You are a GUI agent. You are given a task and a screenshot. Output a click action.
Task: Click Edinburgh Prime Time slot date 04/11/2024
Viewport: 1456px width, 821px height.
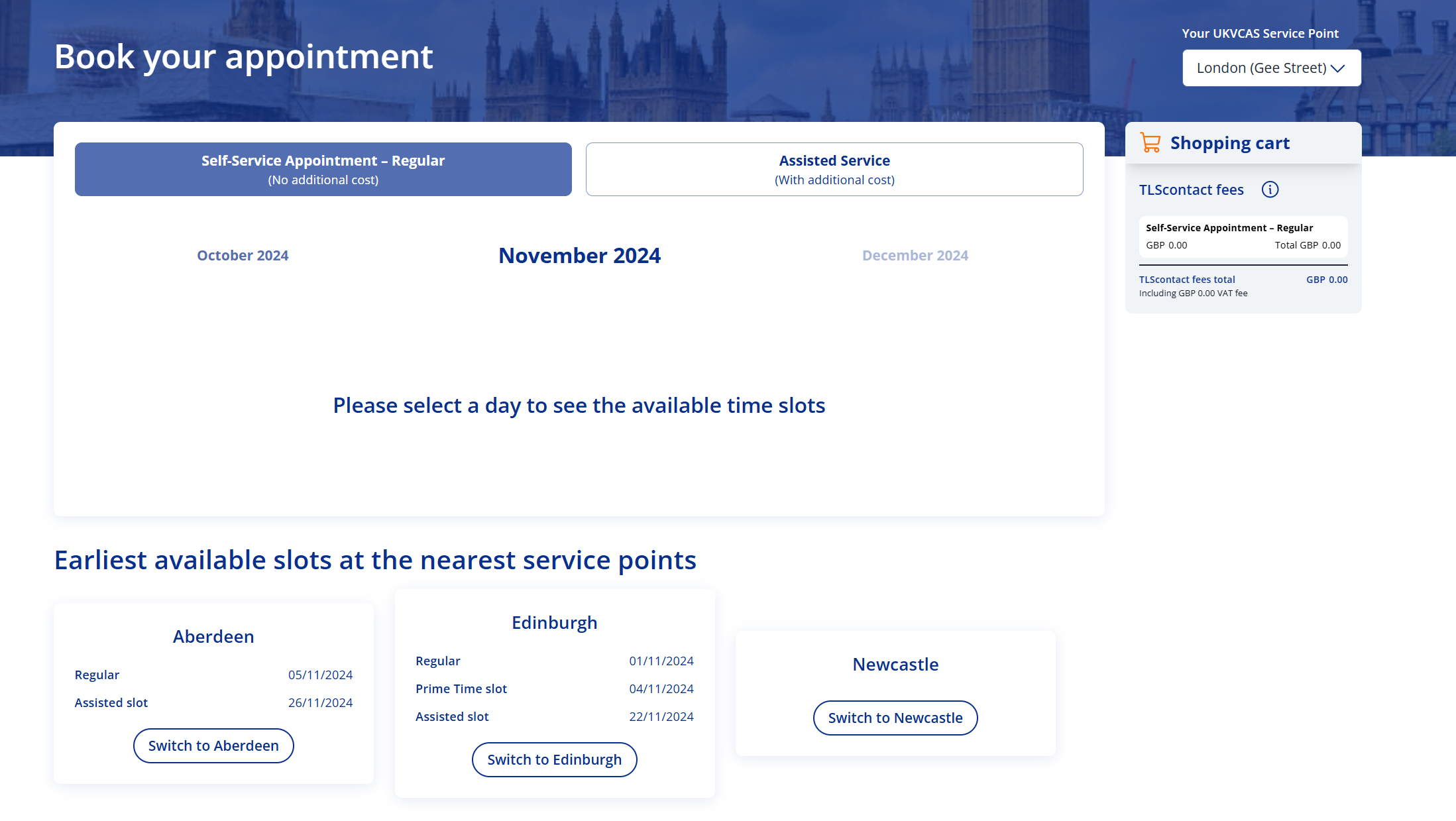(x=661, y=688)
